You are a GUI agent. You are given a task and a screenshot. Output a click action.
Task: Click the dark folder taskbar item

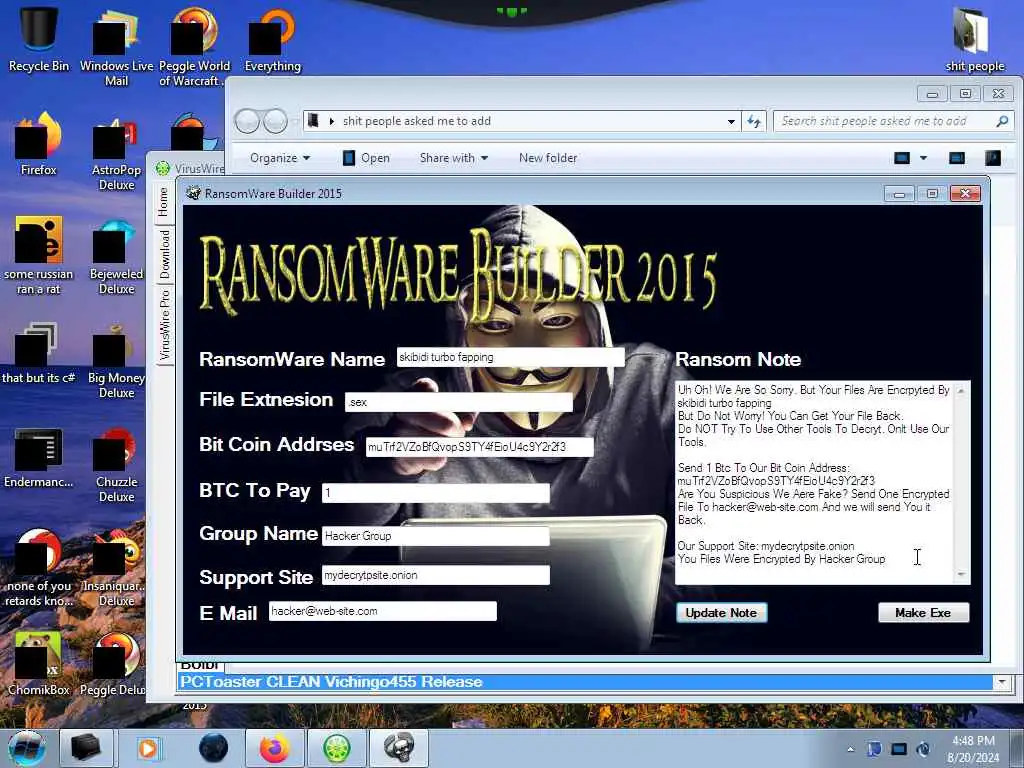[86, 748]
